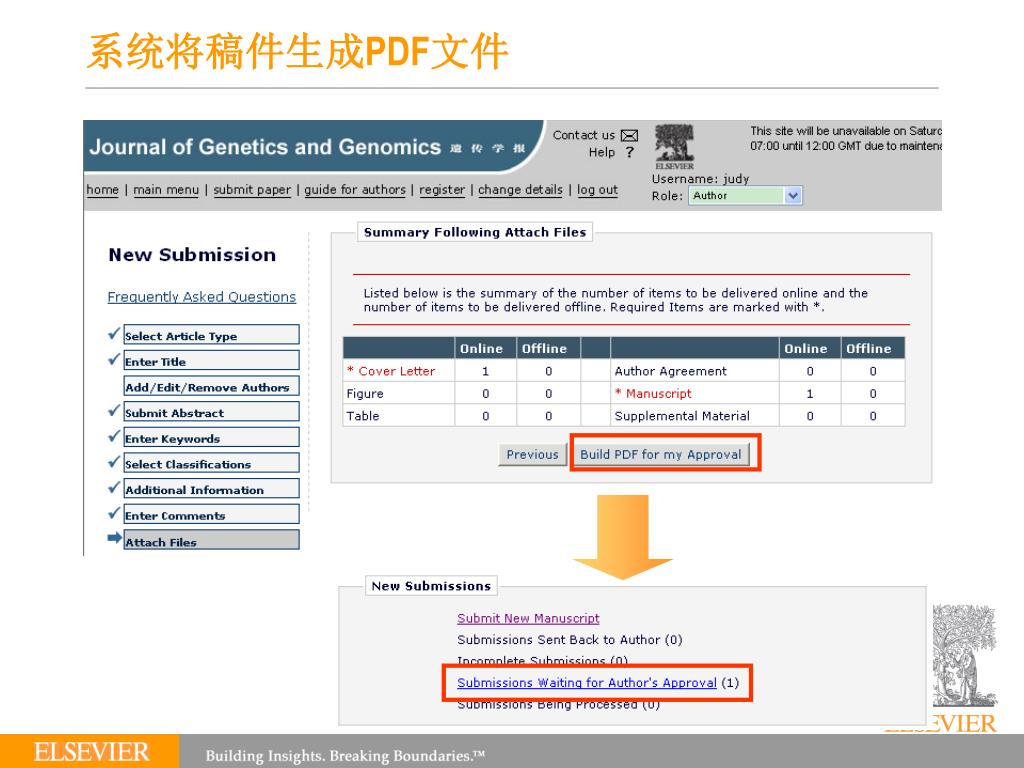
Task: Click the Role field showing Author
Action: pos(744,195)
